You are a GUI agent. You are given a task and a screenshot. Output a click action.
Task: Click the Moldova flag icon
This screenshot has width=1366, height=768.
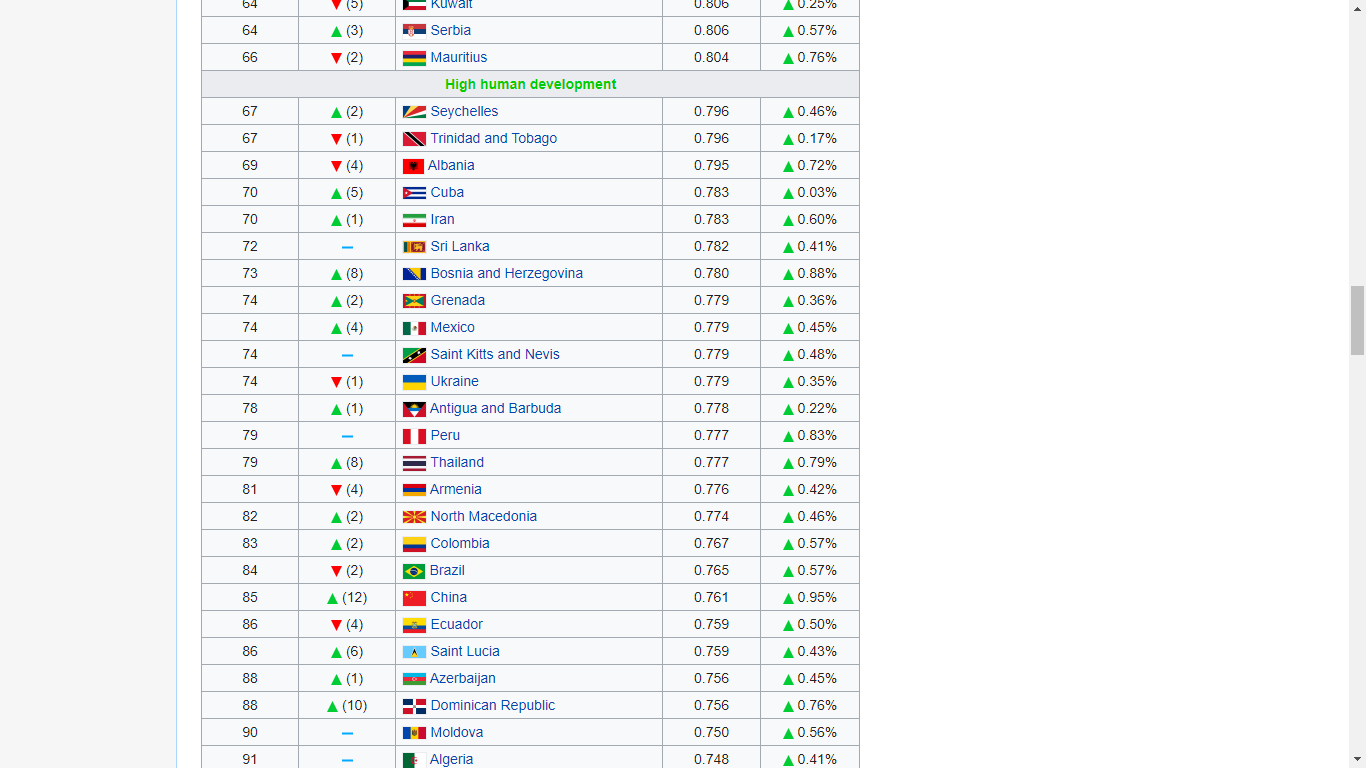(414, 733)
